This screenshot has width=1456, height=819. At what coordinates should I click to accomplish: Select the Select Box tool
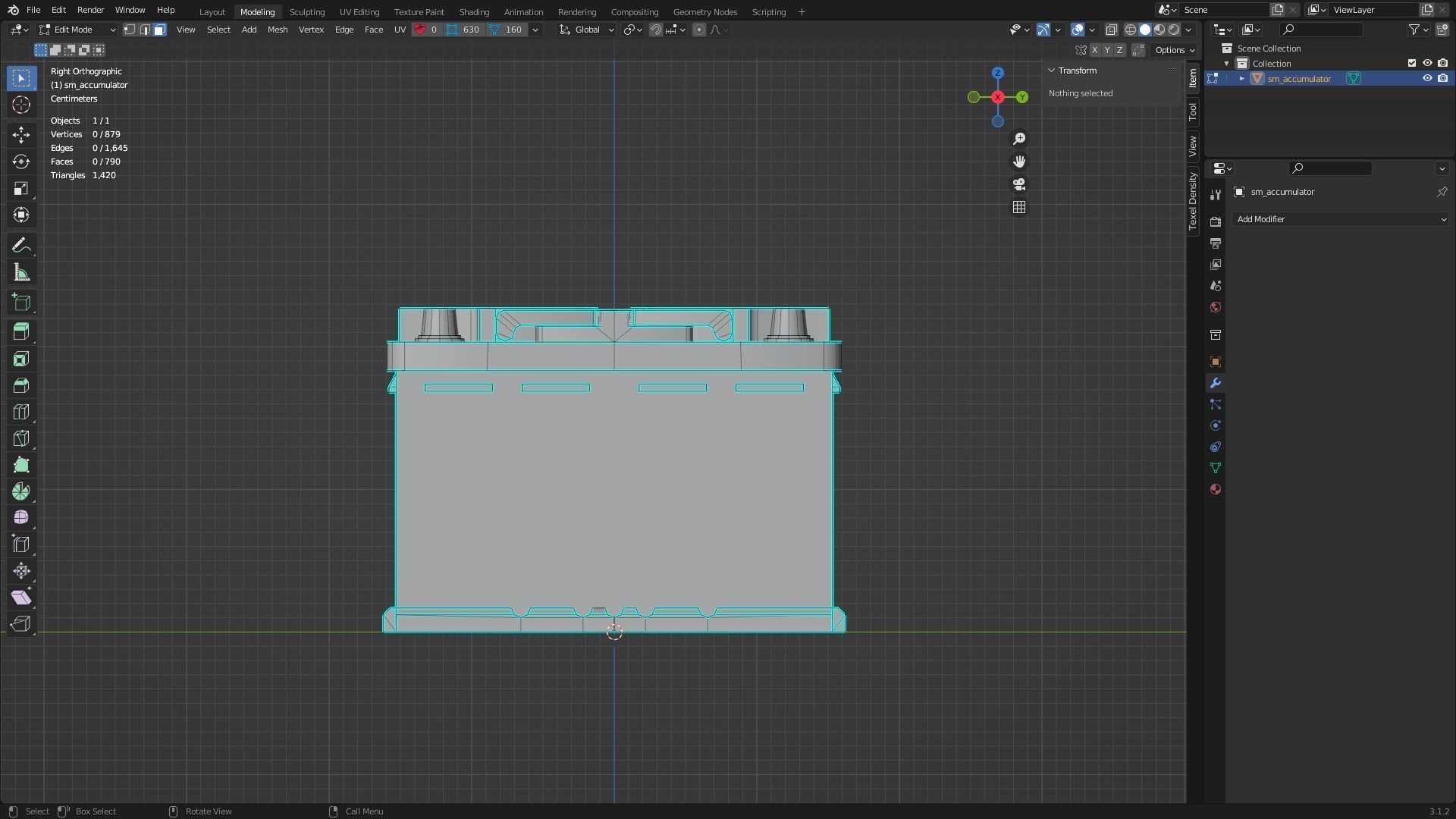(21, 78)
